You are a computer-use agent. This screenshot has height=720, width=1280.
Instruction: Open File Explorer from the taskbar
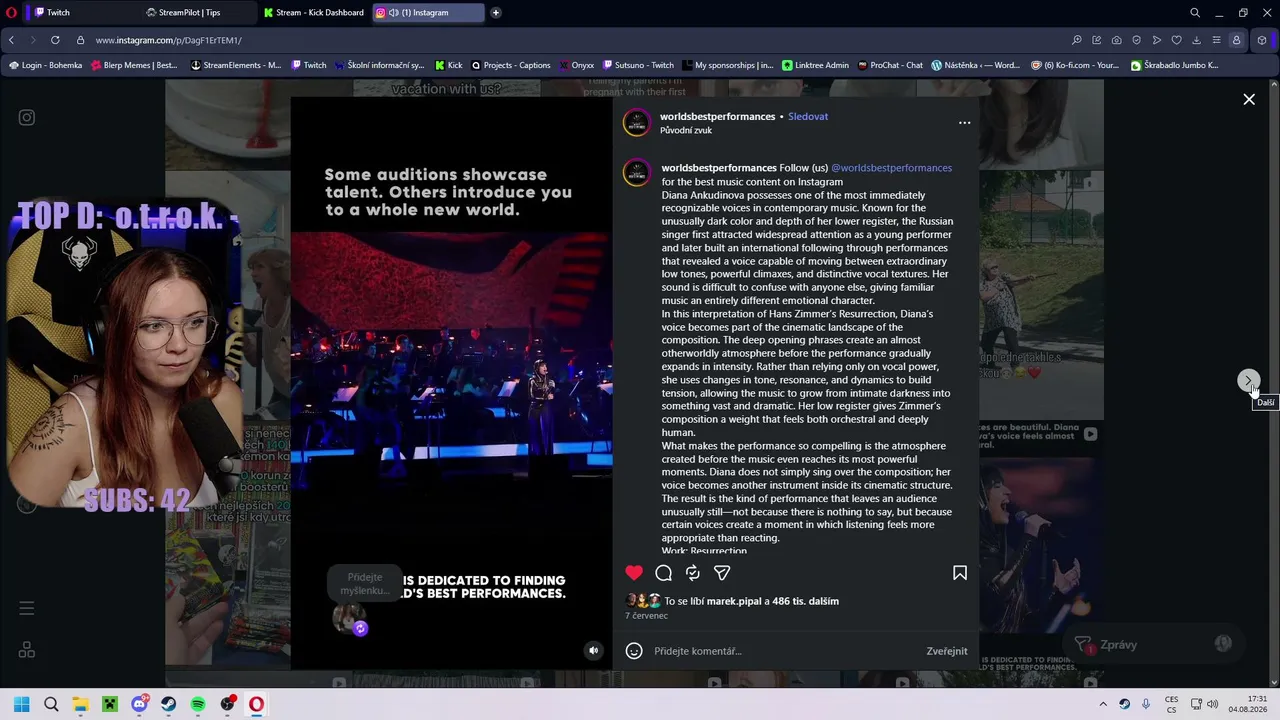(x=80, y=704)
